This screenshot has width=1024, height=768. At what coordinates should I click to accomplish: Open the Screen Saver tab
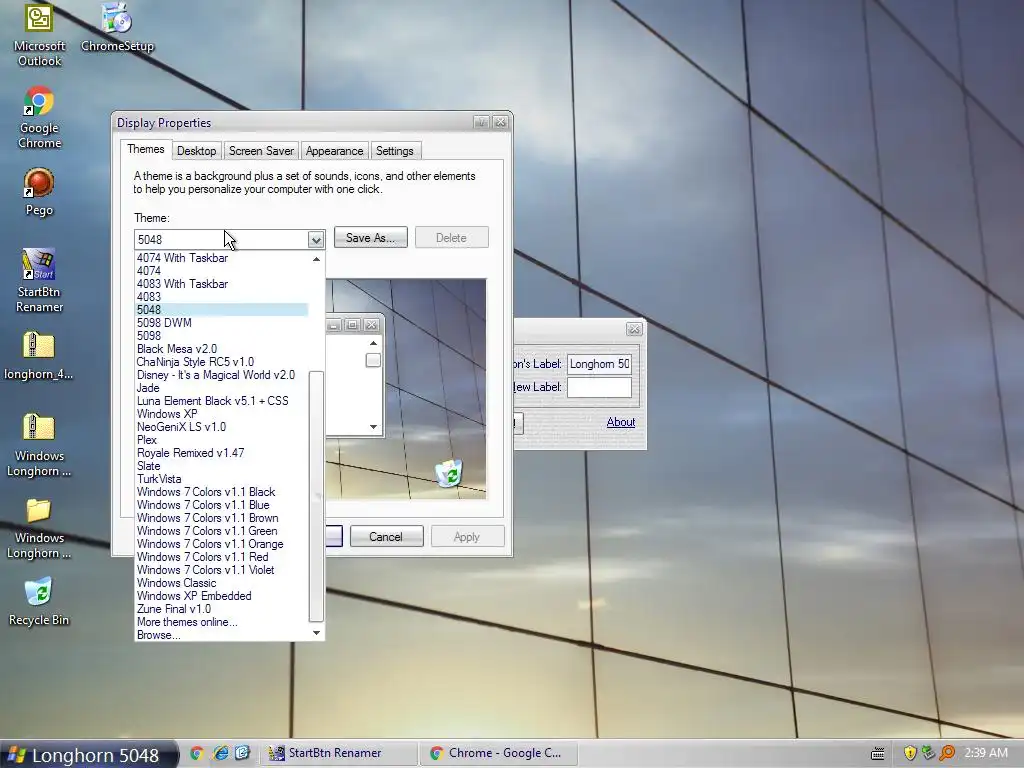pyautogui.click(x=261, y=151)
